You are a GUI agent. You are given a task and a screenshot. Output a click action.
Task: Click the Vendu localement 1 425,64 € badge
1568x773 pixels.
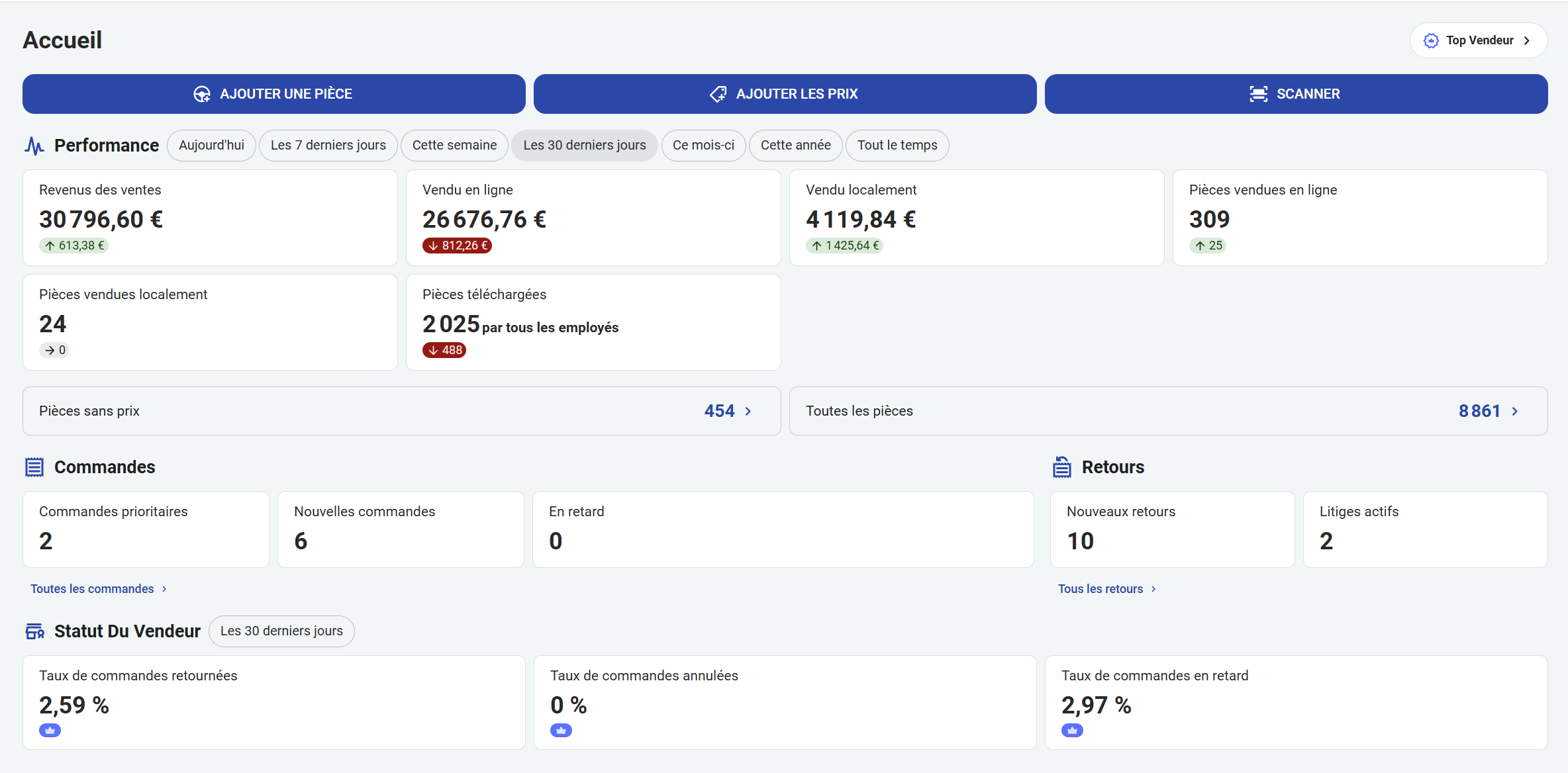844,246
